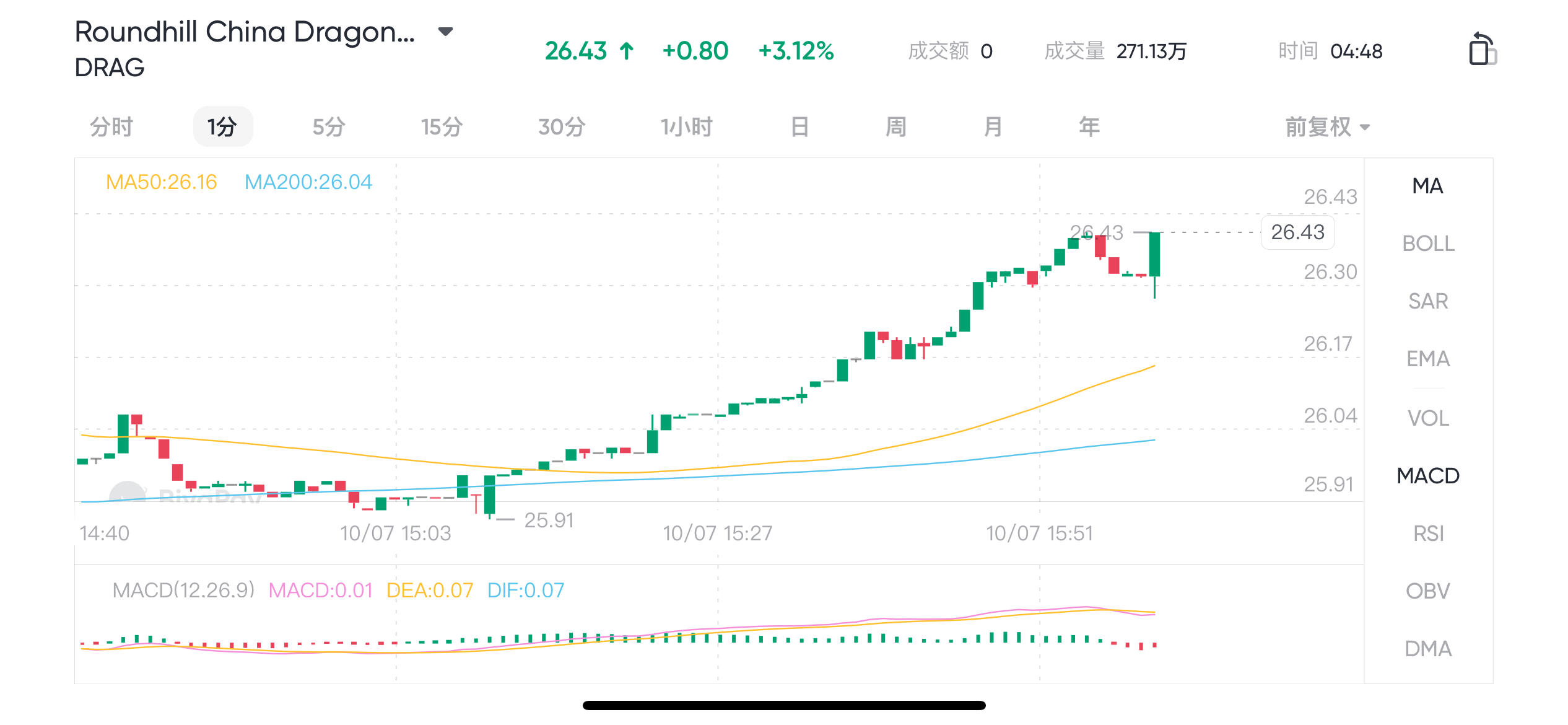Tap the DRAG ticker symbol

point(110,68)
